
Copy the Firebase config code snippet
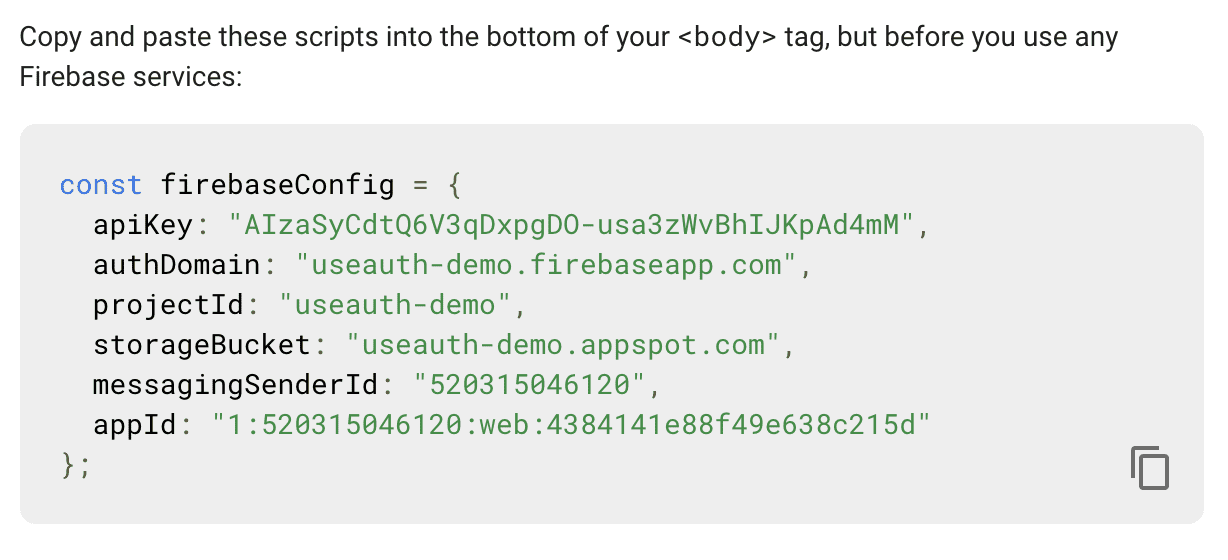pyautogui.click(x=1149, y=468)
